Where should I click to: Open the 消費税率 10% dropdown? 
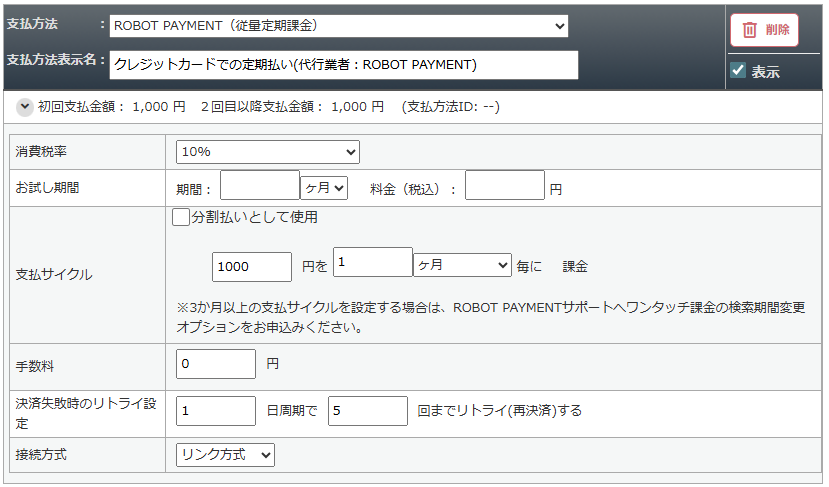[267, 151]
